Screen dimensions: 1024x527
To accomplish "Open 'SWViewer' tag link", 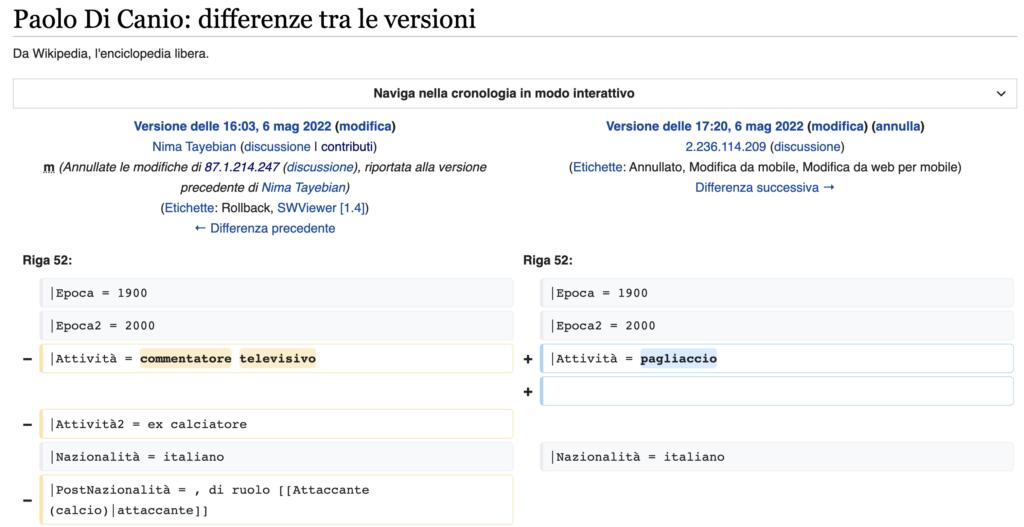I will (x=307, y=208).
